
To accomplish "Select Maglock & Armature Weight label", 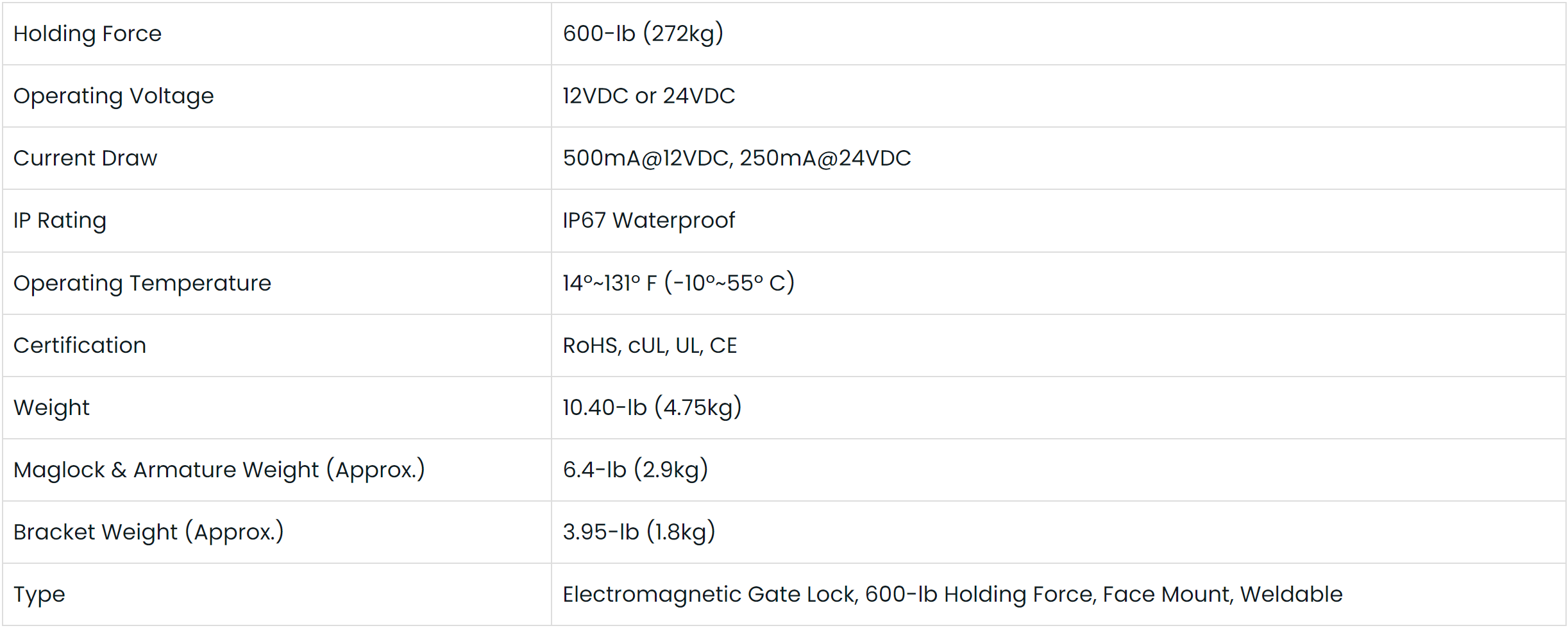I will click(219, 470).
